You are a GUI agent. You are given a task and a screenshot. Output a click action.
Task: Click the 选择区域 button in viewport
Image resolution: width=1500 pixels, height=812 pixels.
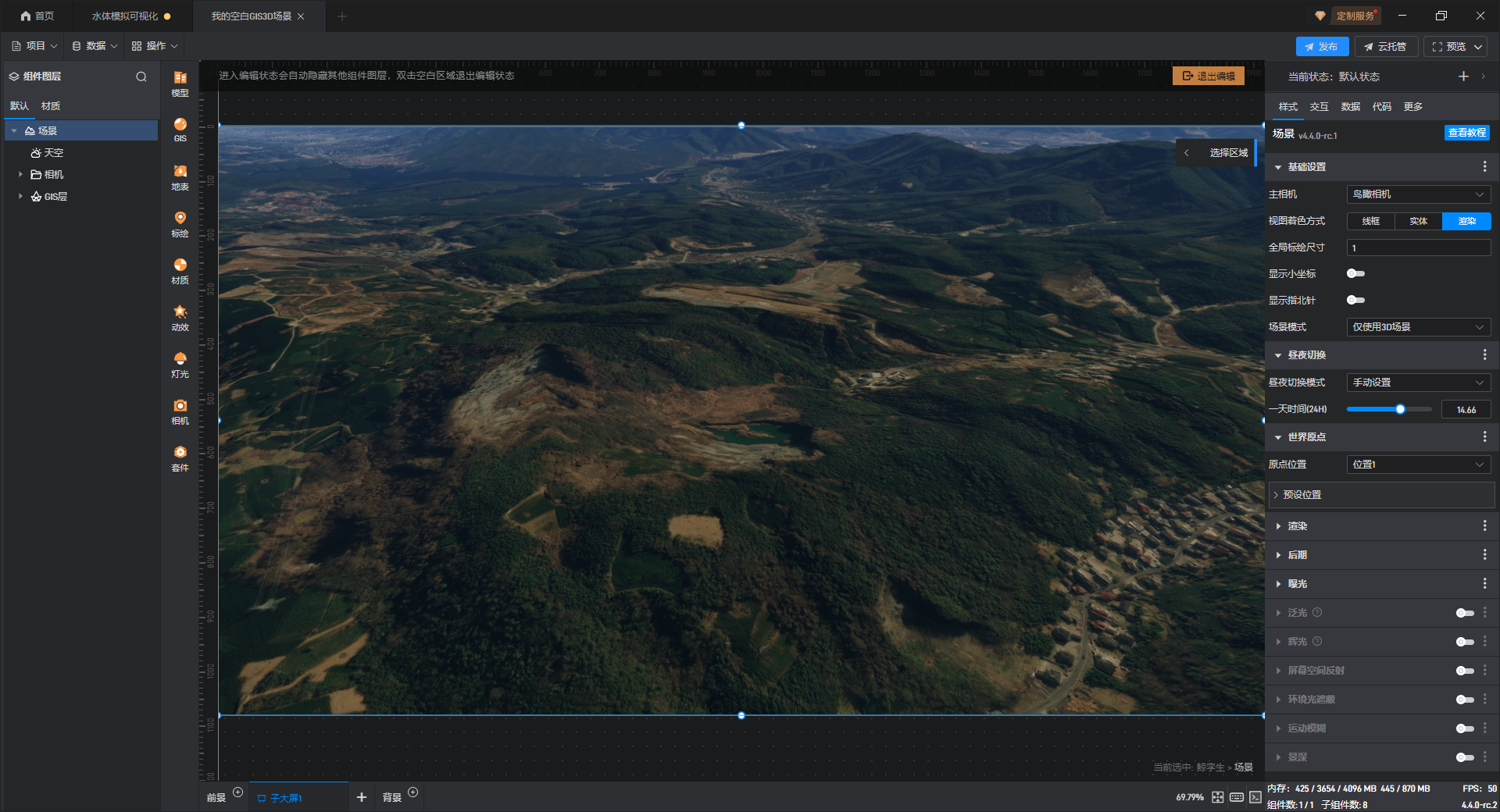pyautogui.click(x=1229, y=153)
